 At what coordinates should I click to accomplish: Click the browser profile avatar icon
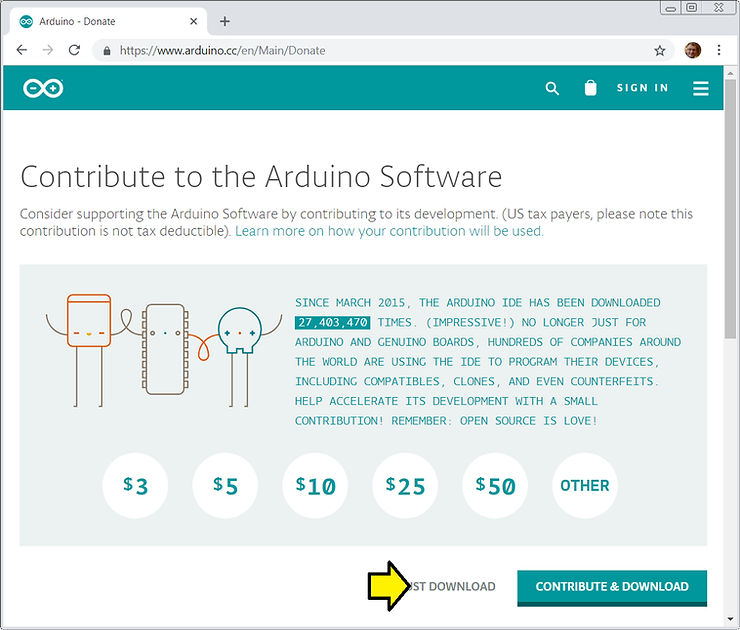click(693, 50)
